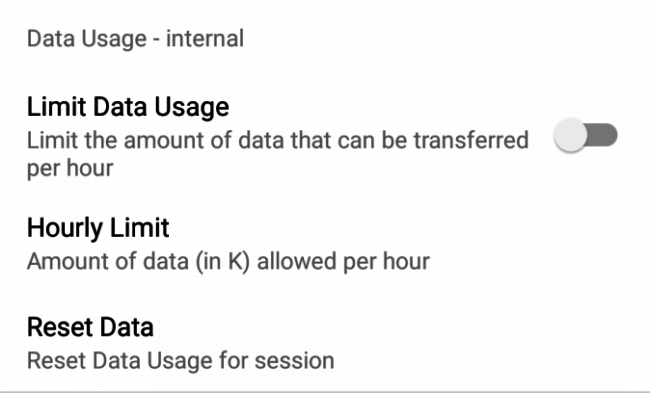Screen dimensions: 650x393
Task: Tap the Limit Data Usage title
Action: (x=128, y=107)
